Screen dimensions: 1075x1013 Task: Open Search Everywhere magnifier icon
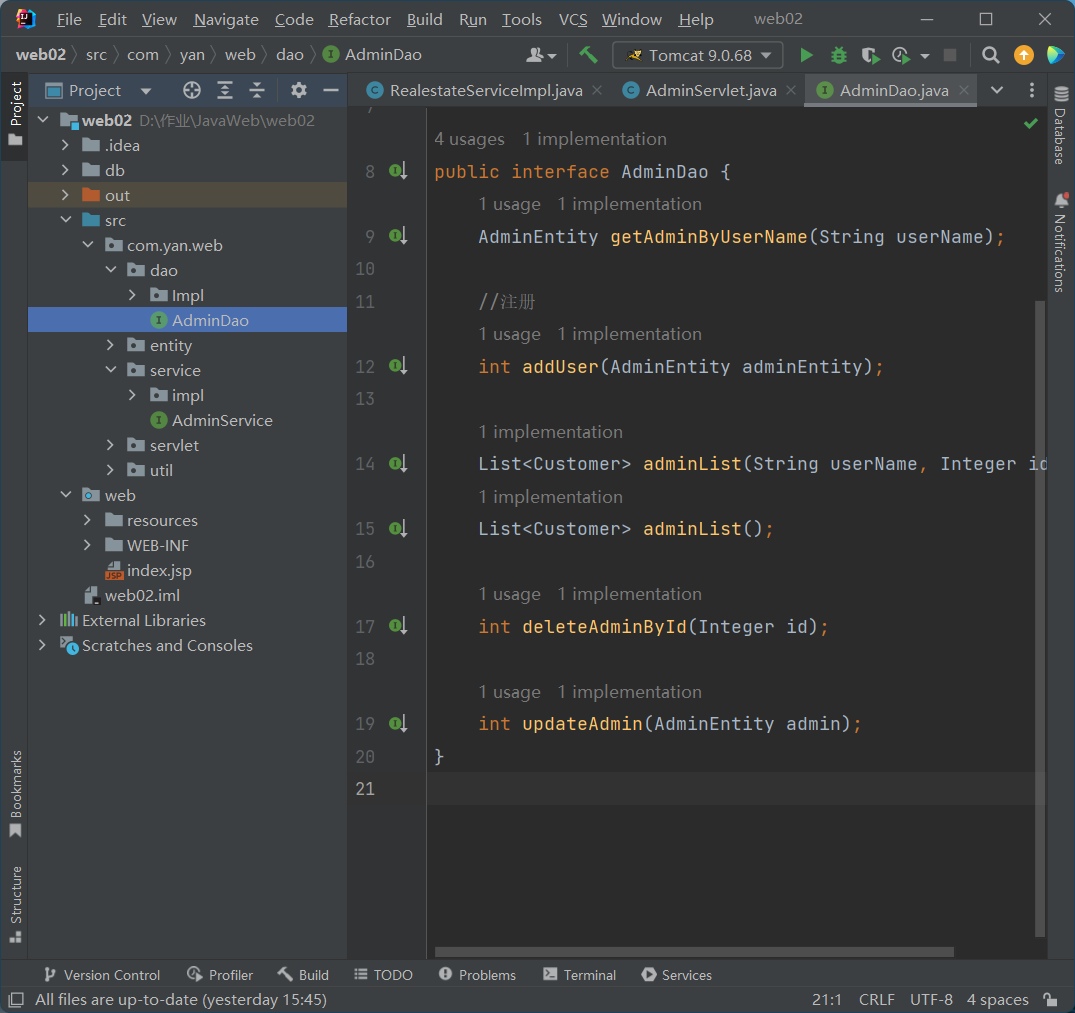[990, 55]
